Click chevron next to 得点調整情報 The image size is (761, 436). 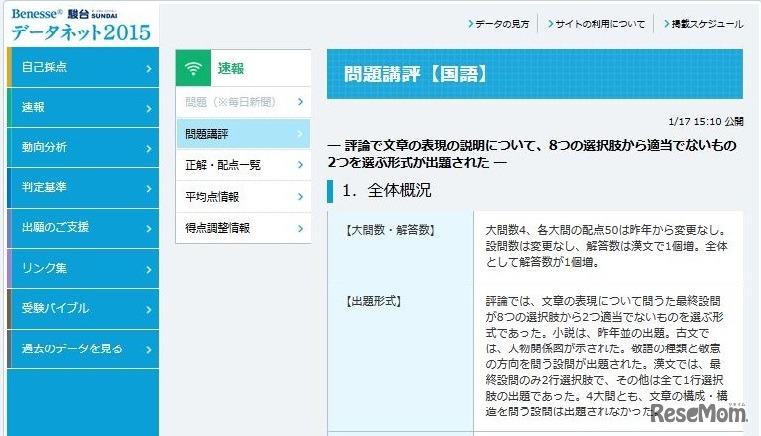coord(300,228)
